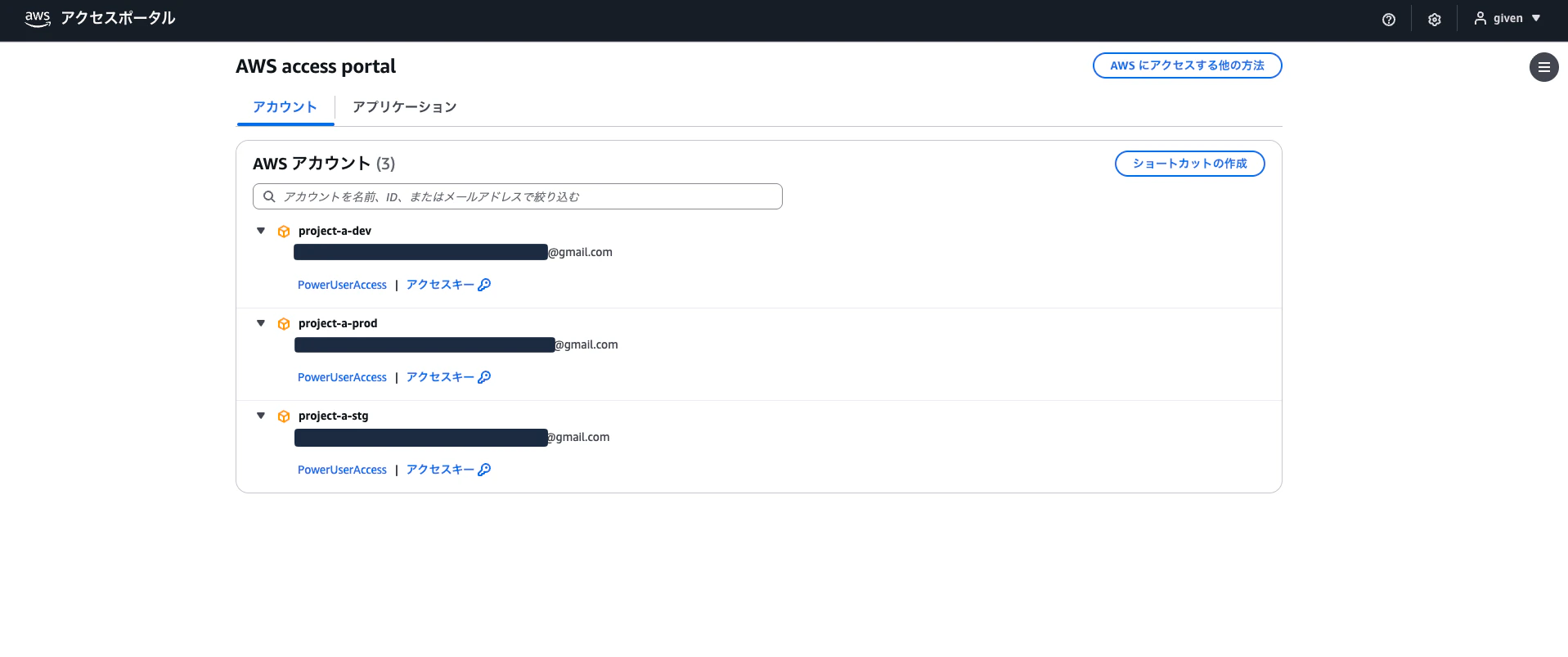Click the magnifier icon in search field

pyautogui.click(x=269, y=196)
